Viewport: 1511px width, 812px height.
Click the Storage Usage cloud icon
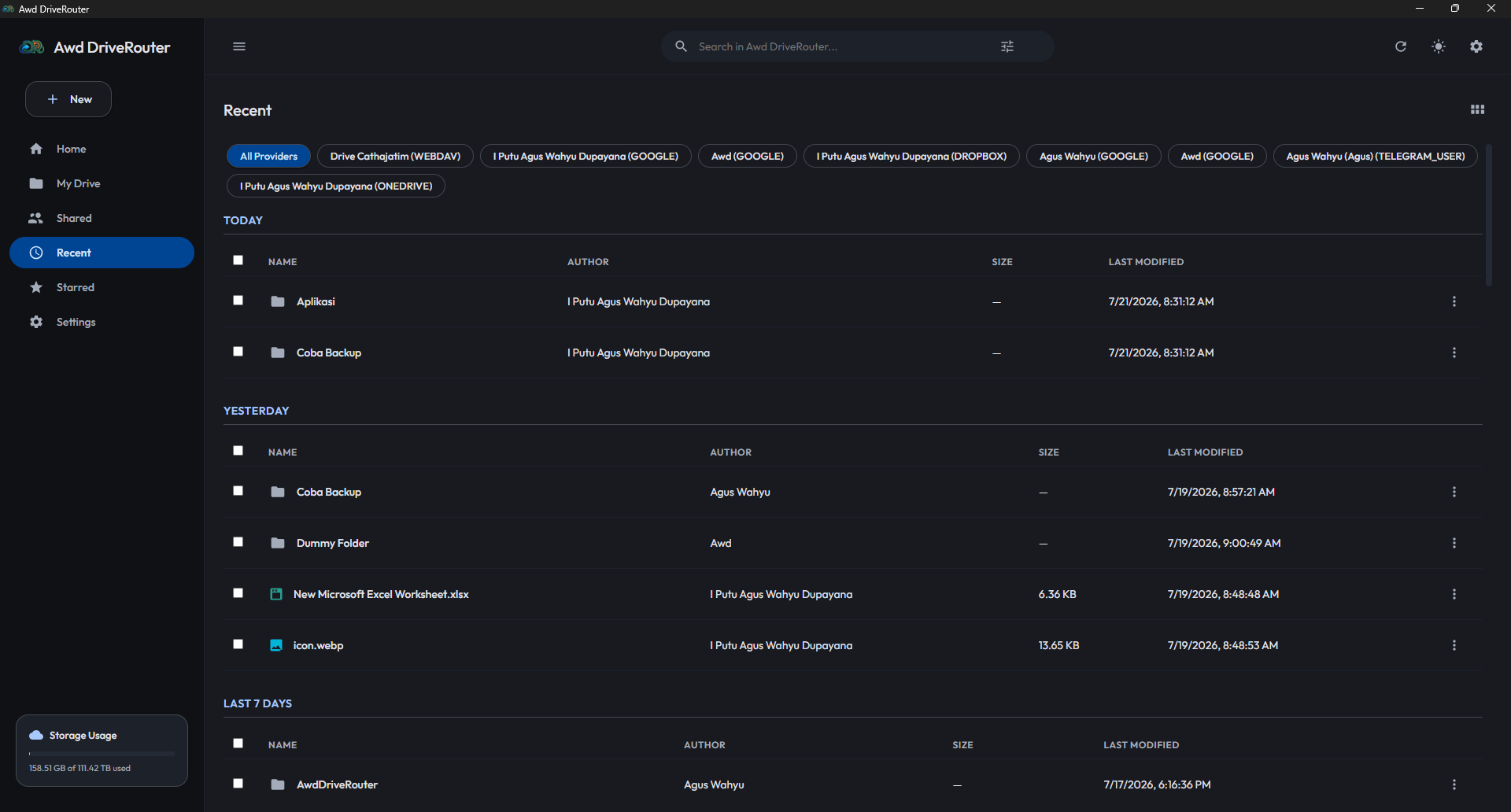pyautogui.click(x=36, y=735)
